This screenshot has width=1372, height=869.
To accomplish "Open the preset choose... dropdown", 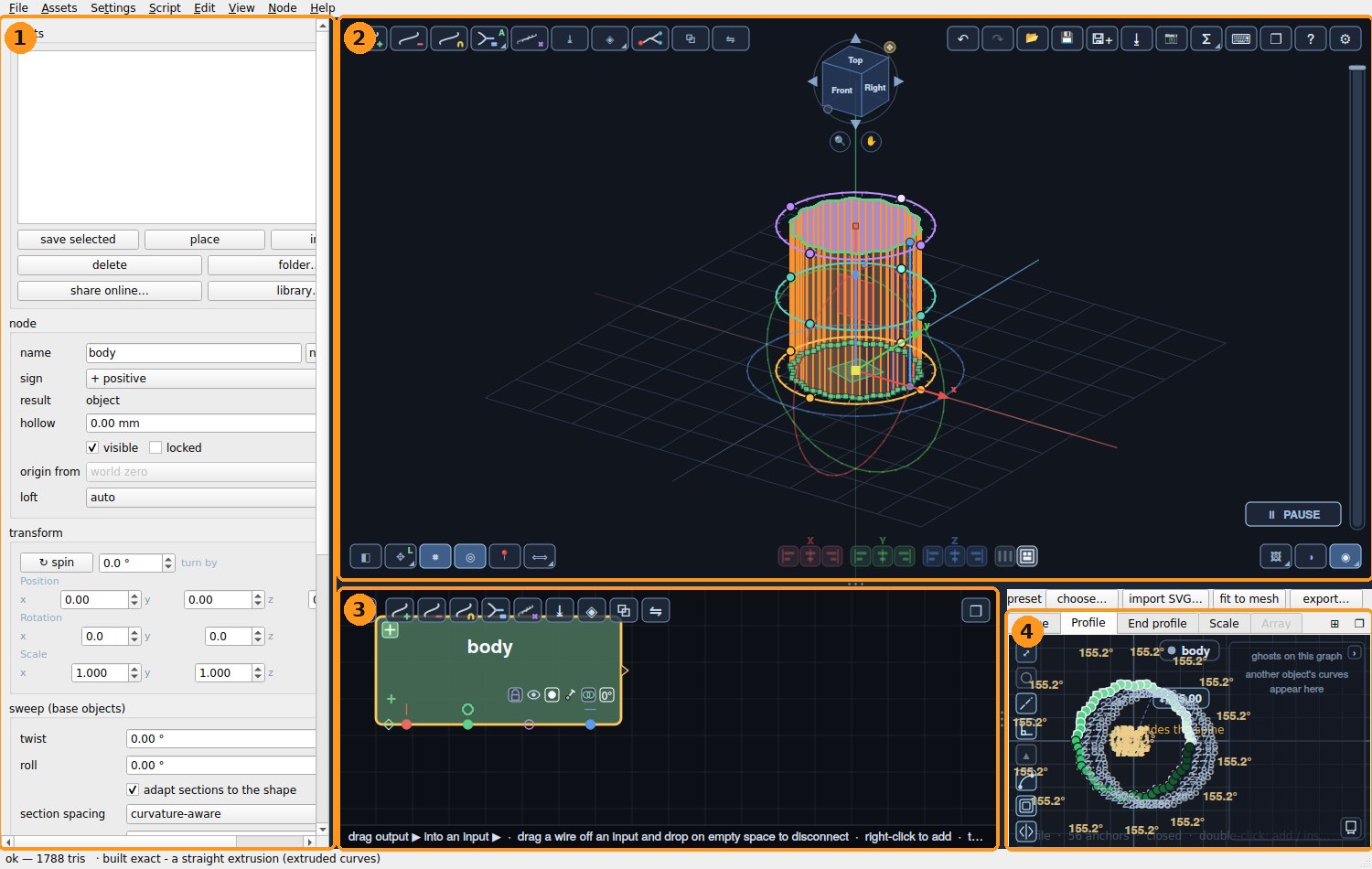I will [1082, 599].
